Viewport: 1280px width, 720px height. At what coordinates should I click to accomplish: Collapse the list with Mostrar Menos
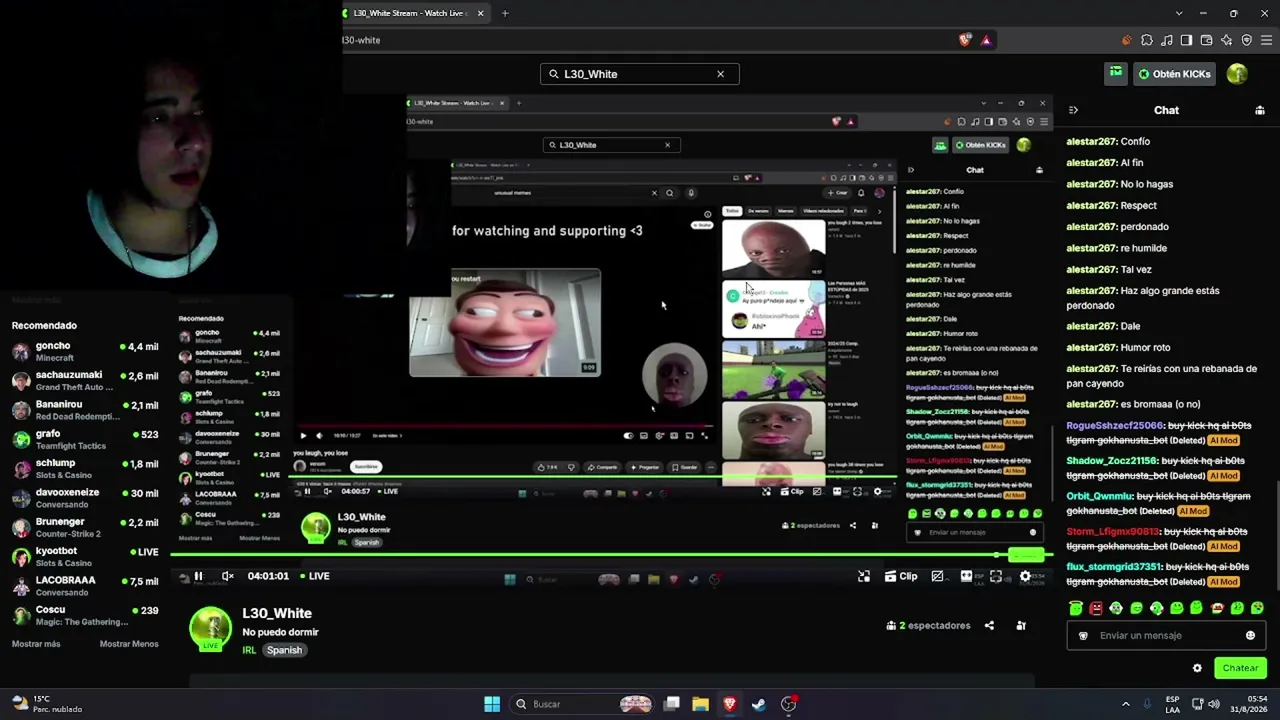point(129,644)
